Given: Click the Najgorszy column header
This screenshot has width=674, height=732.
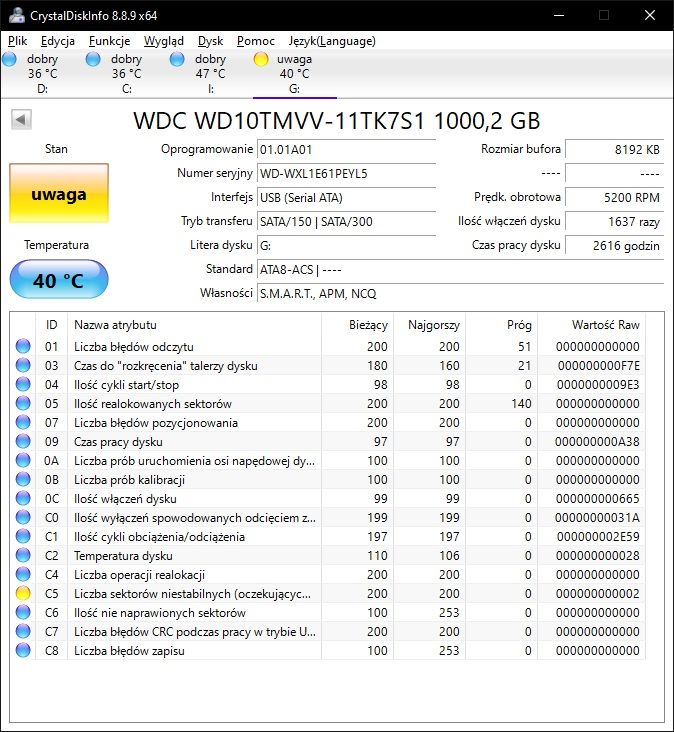Looking at the screenshot, I should (x=429, y=325).
